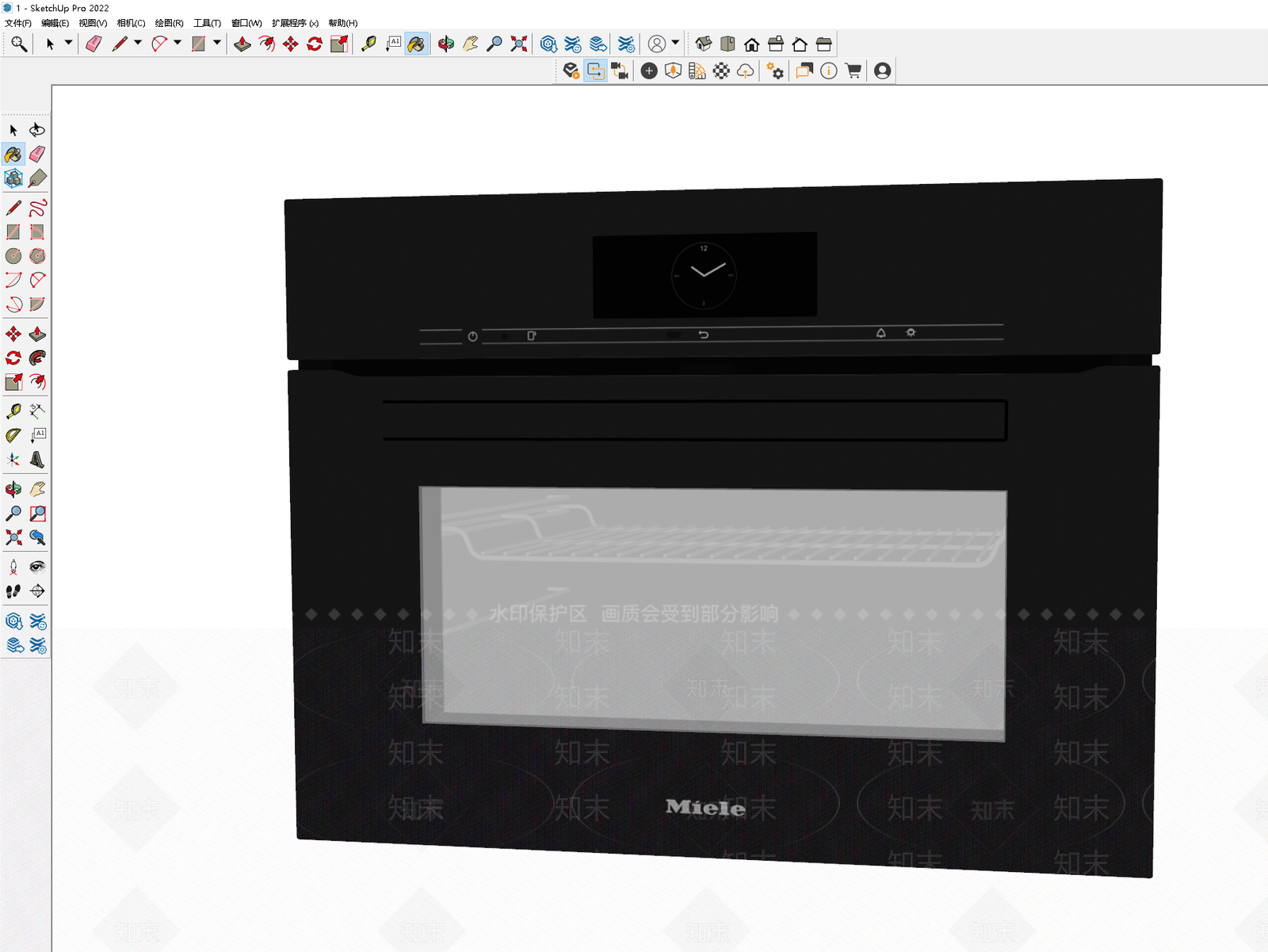Click the Orbit tool in top toolbar
The width and height of the screenshot is (1268, 952).
pyautogui.click(x=446, y=44)
